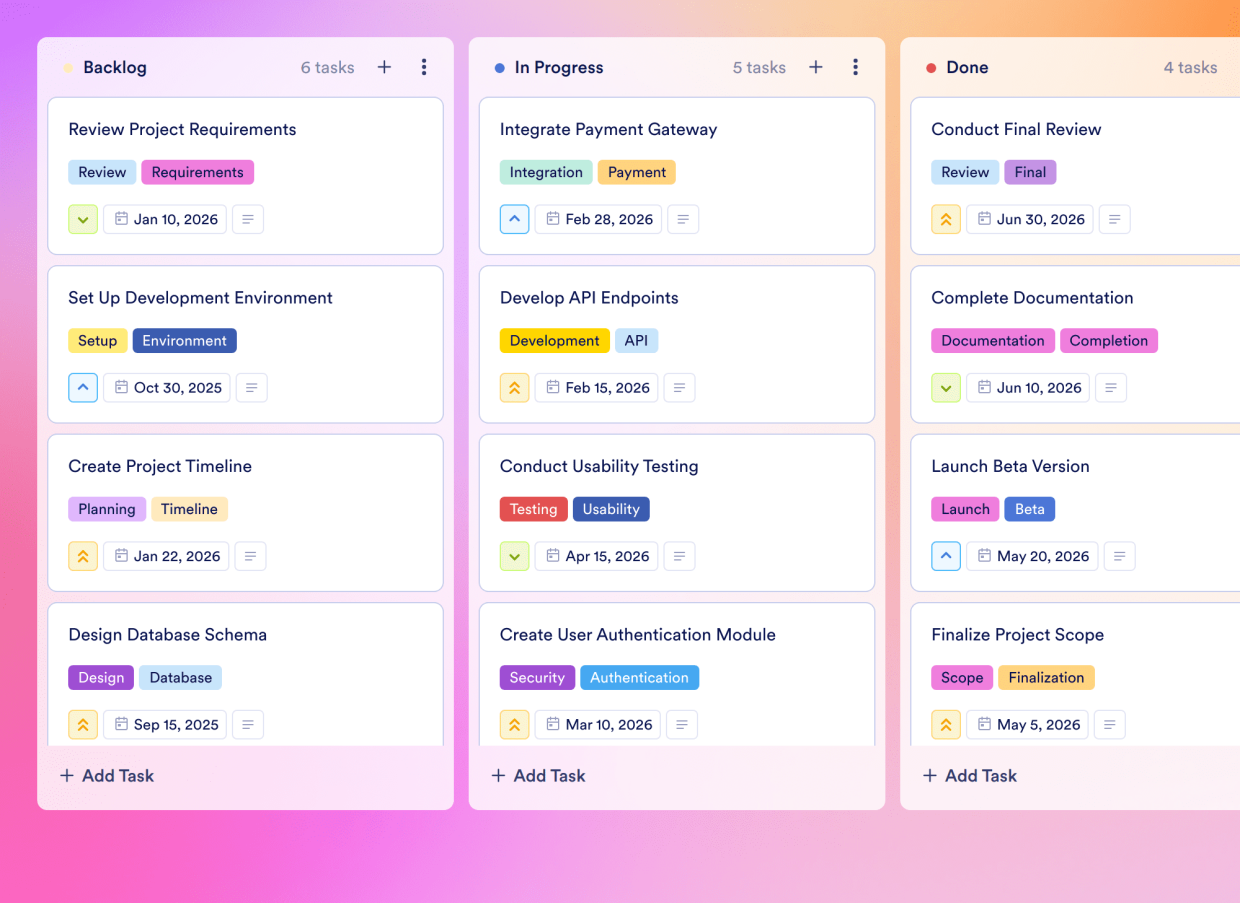Open the priority dropdown on Create Project Timeline
Screen dimensions: 1240x903
(x=83, y=556)
